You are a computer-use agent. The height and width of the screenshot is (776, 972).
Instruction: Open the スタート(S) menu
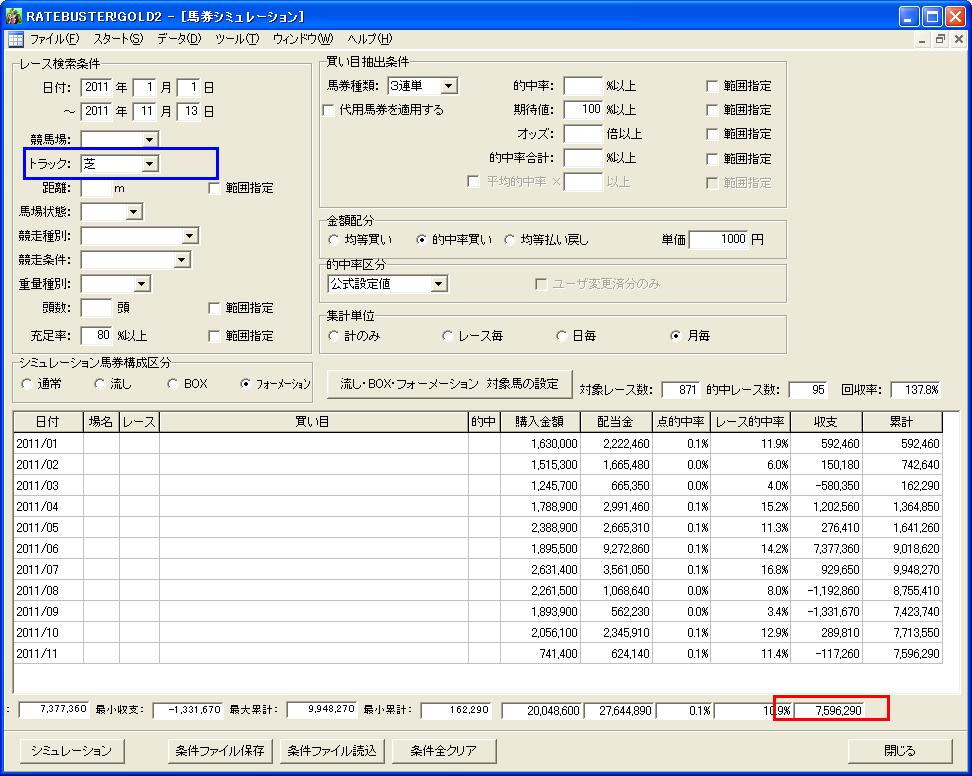tap(118, 39)
